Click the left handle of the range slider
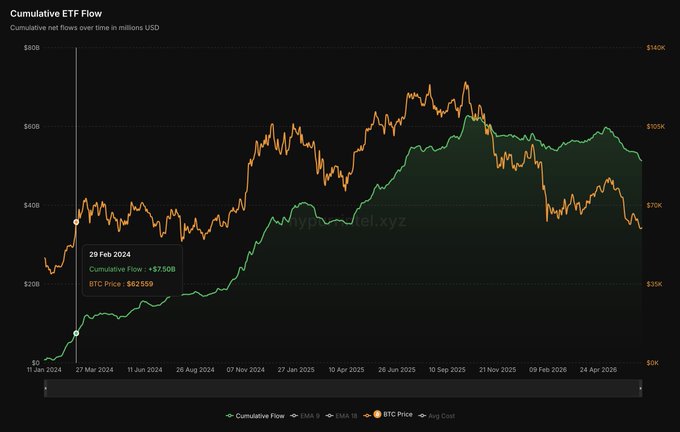The height and width of the screenshot is (432, 680). click(x=46, y=388)
